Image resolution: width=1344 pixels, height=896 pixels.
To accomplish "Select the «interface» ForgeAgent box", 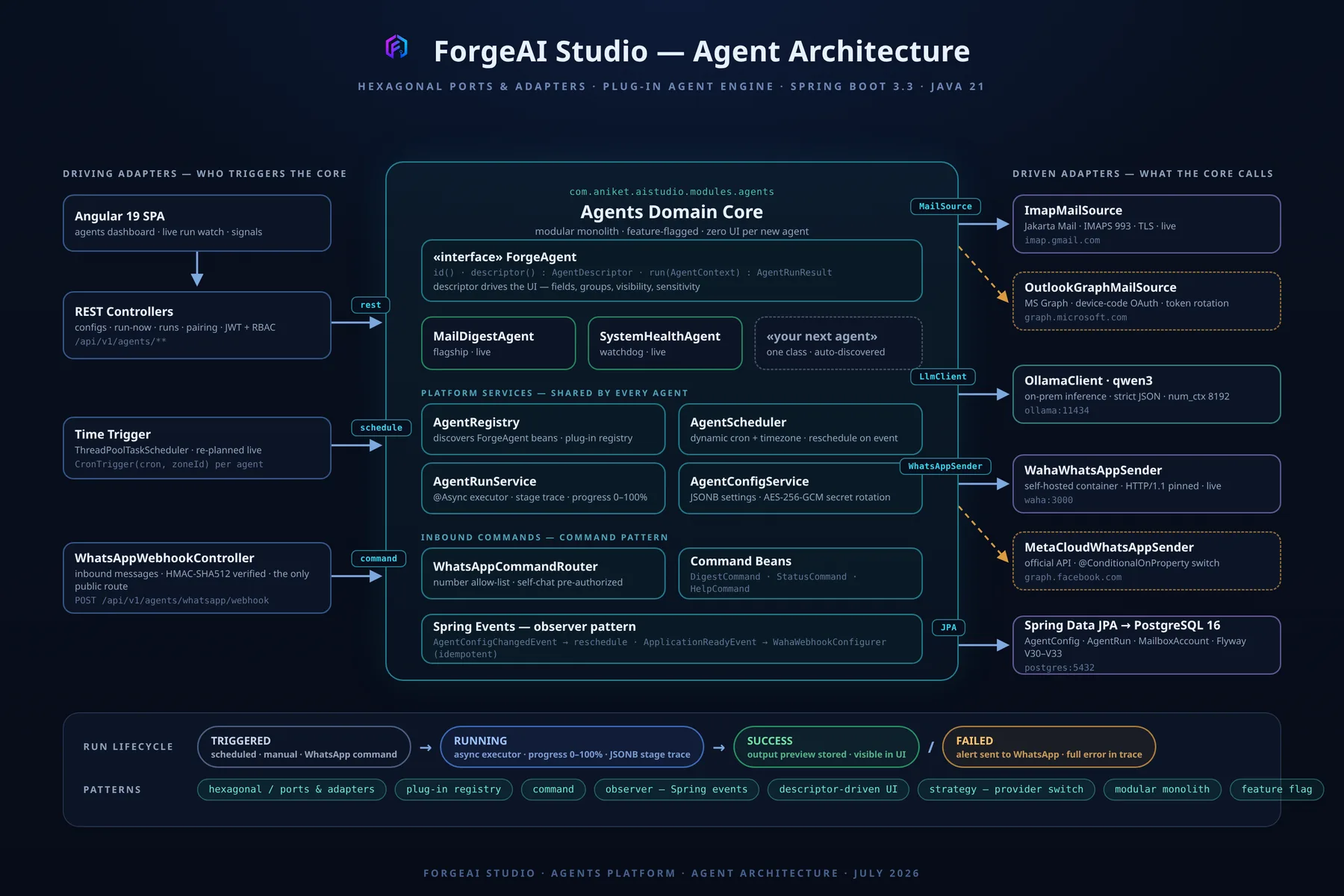I will [672, 271].
